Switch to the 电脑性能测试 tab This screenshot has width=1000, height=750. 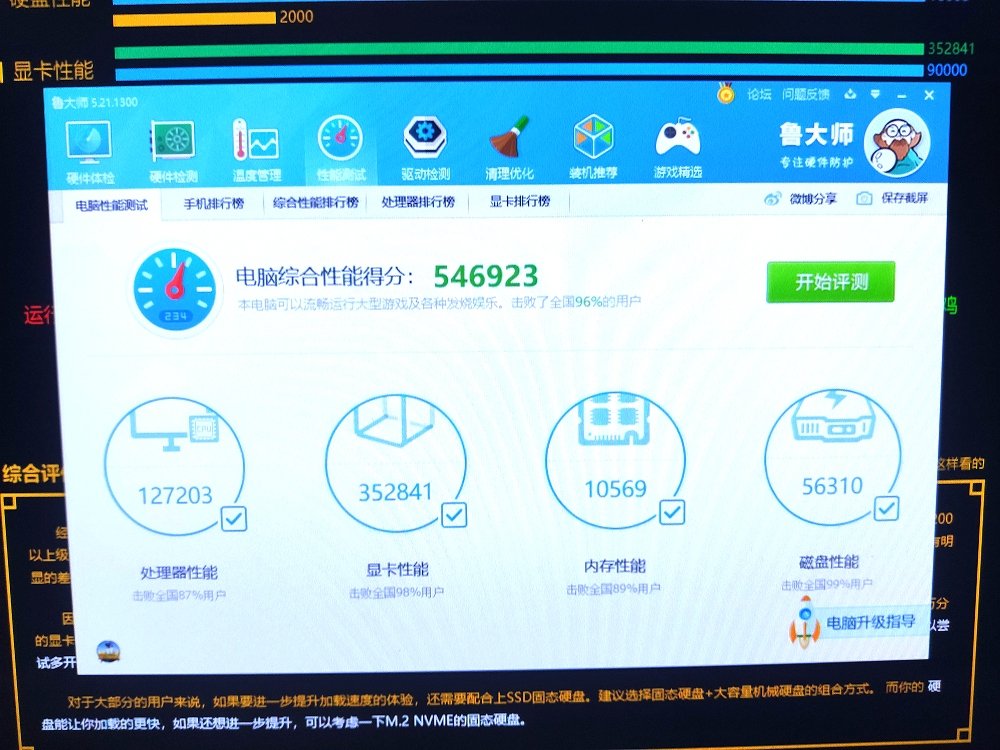pos(111,205)
